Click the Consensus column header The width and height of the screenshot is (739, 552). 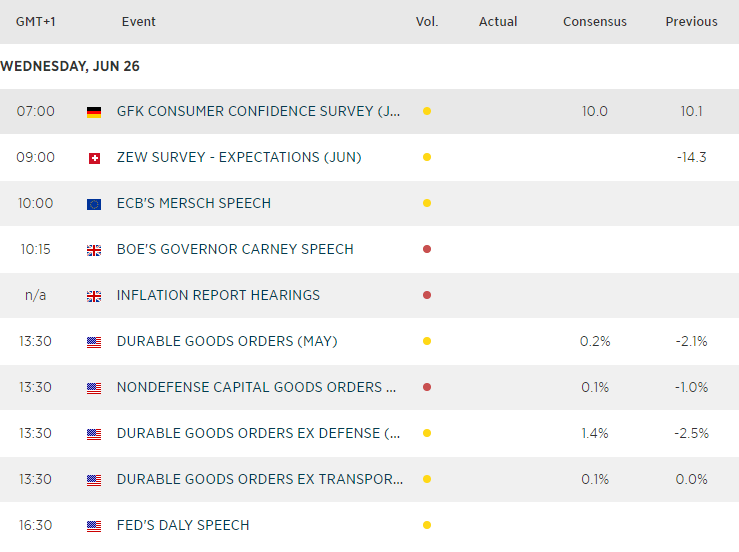pyautogui.click(x=595, y=22)
